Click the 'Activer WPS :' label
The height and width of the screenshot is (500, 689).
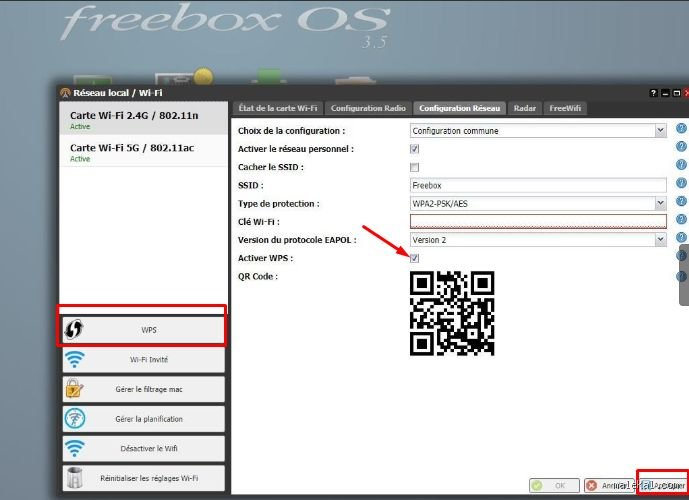[x=265, y=258]
